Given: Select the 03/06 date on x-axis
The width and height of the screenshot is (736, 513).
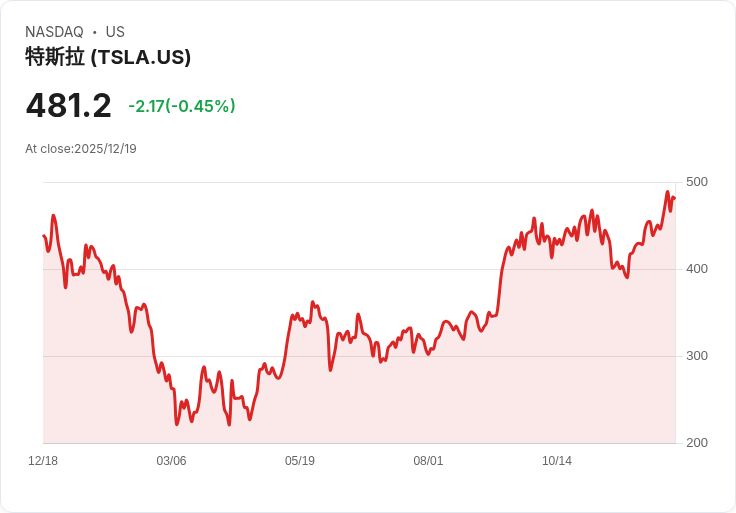Looking at the screenshot, I should pos(171,461).
